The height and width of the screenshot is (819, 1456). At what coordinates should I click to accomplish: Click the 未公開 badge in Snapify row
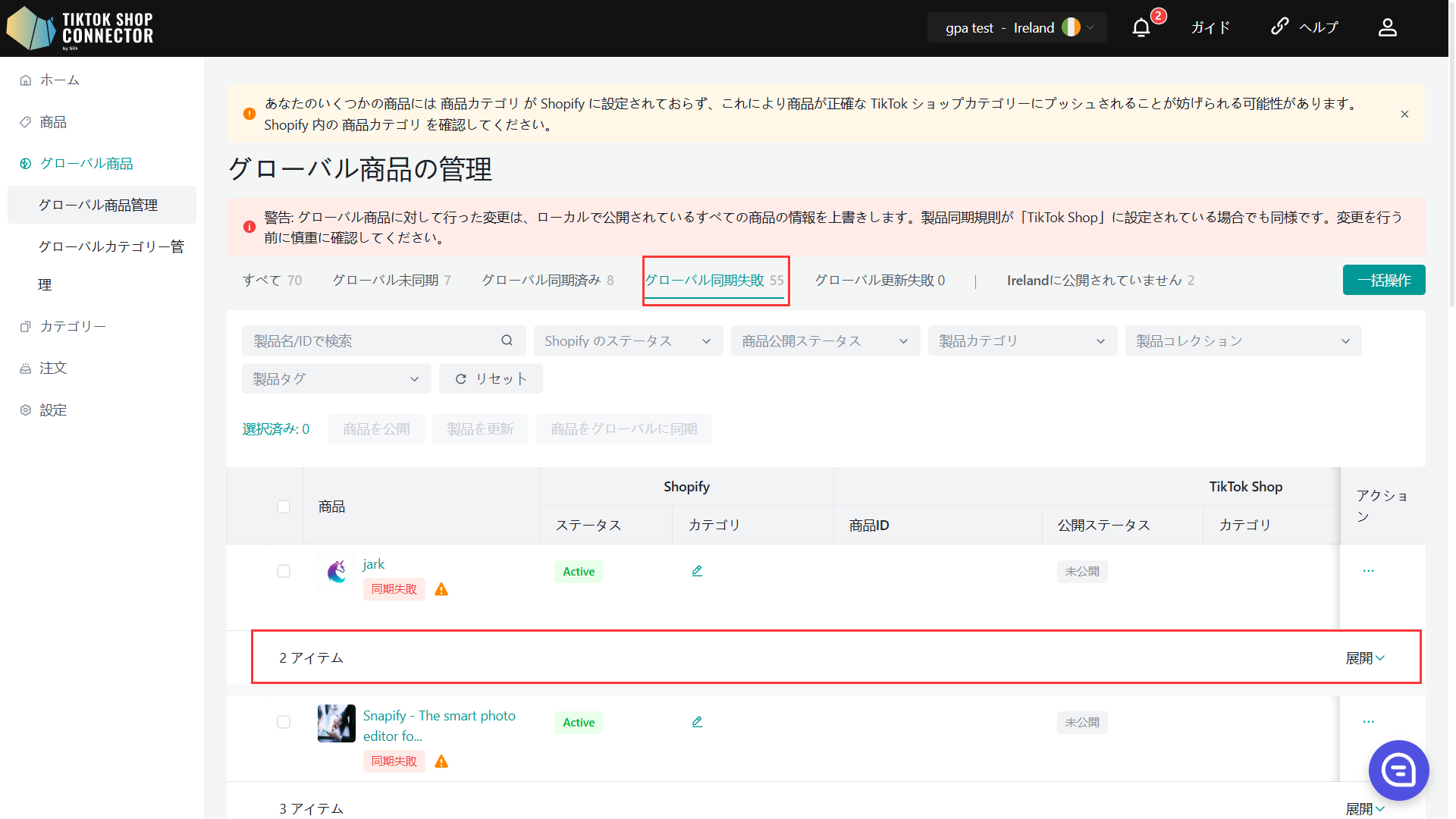pos(1081,723)
